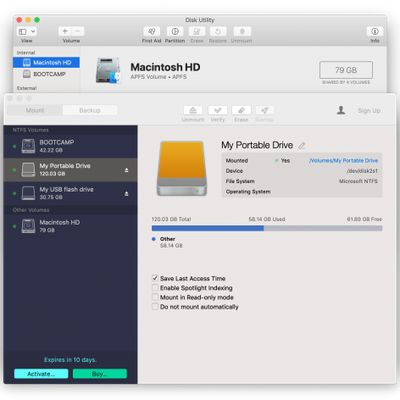The height and width of the screenshot is (400, 400).
Task: Click the "Other Volumes" section header
Action: pyautogui.click(x=31, y=210)
